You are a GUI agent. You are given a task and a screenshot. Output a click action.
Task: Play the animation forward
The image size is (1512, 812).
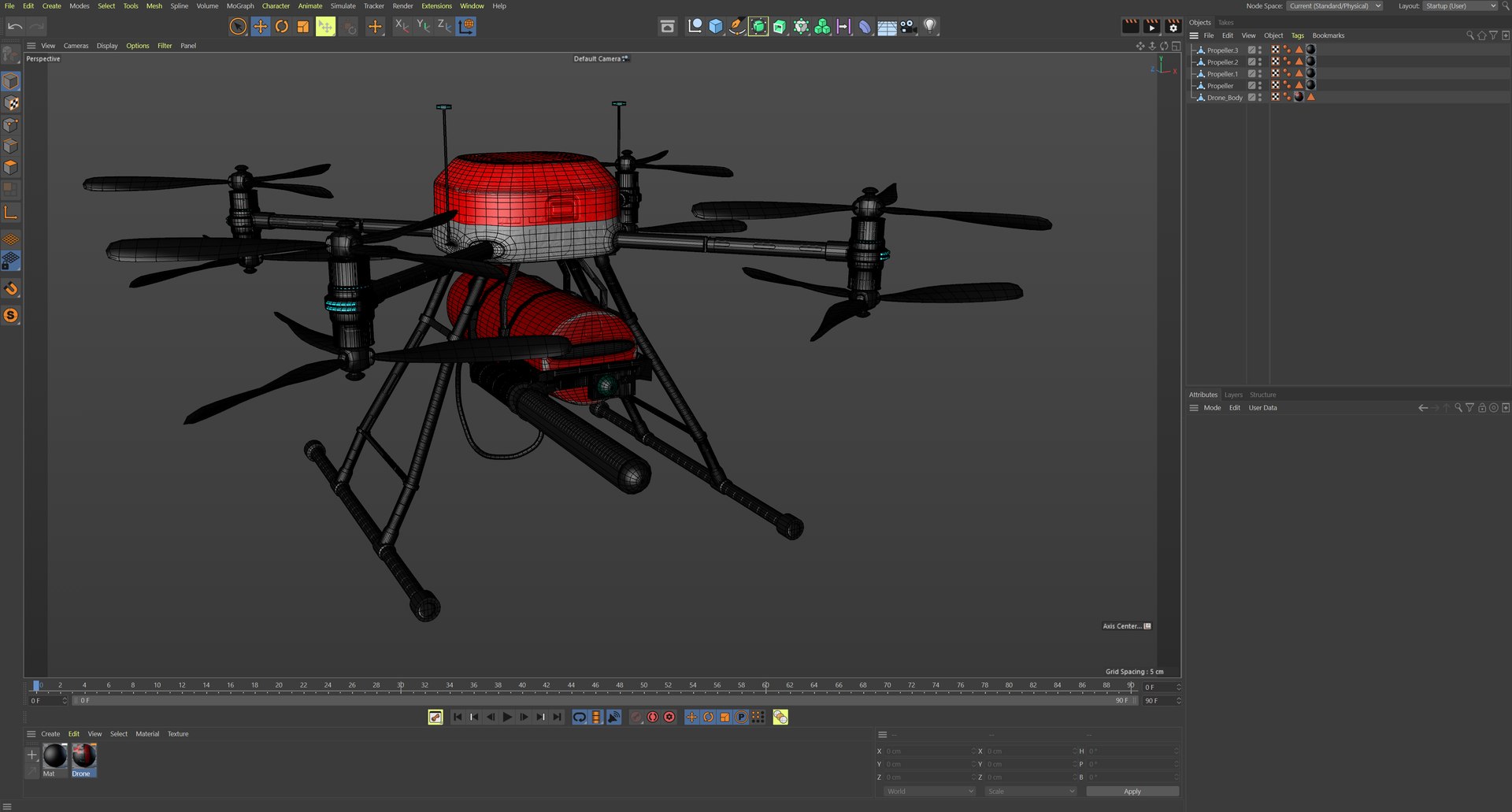507,717
